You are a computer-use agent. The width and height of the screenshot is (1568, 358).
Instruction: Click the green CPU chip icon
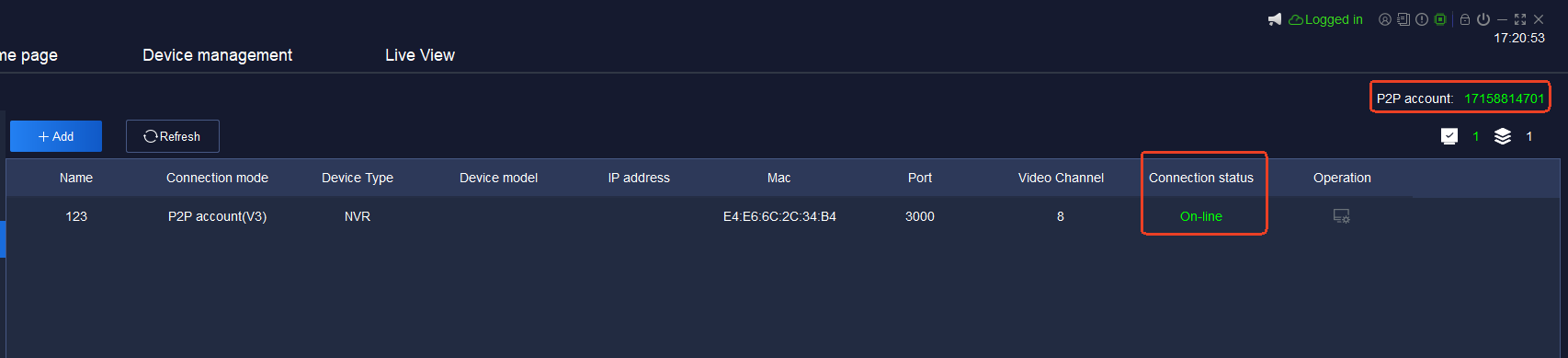(x=1440, y=19)
